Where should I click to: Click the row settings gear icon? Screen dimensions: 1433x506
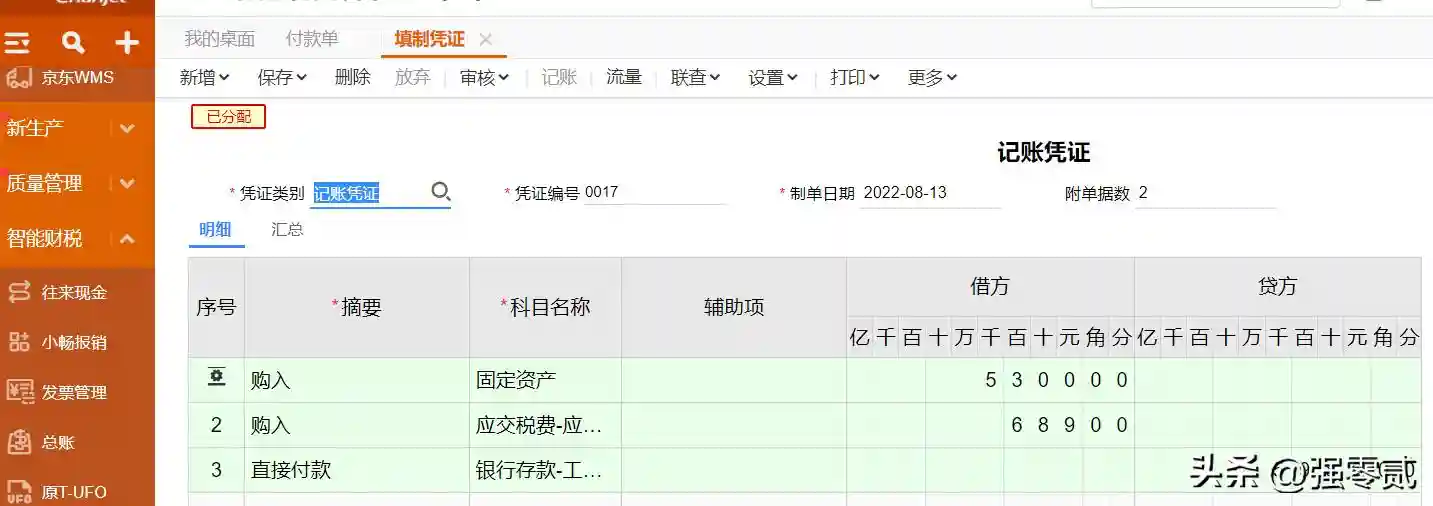[x=216, y=377]
